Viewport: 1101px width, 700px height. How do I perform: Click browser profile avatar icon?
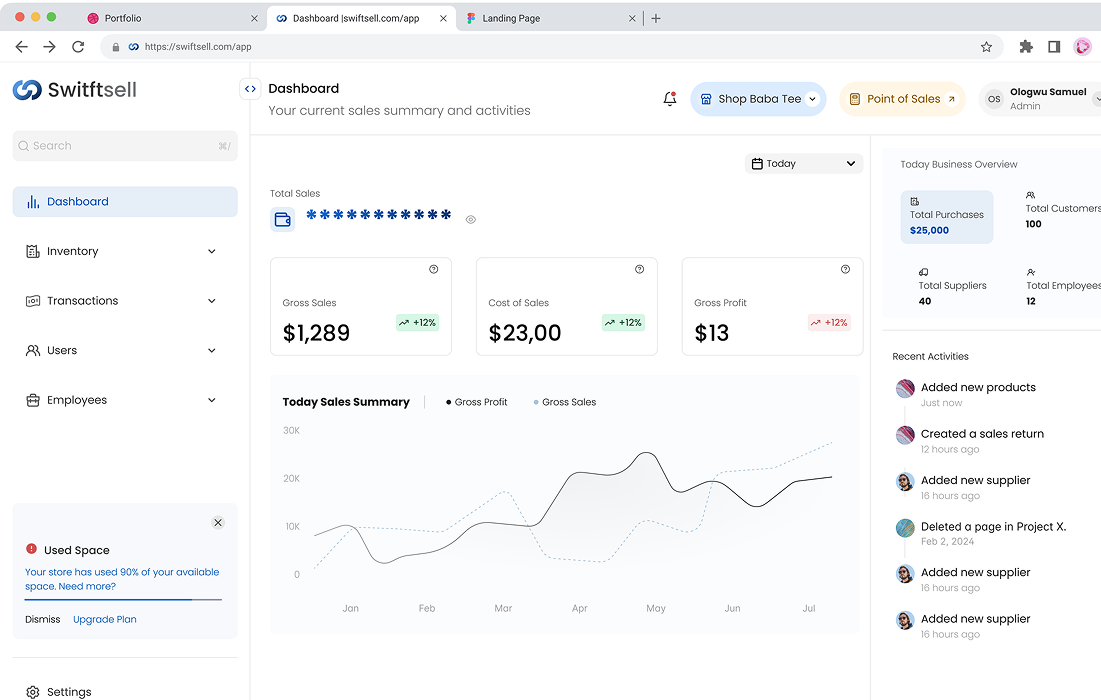tap(1083, 47)
